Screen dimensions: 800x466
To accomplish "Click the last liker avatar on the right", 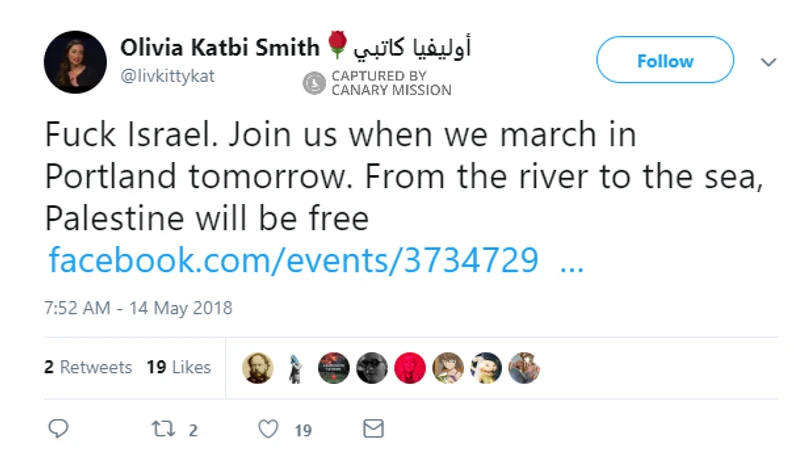I will point(524,367).
